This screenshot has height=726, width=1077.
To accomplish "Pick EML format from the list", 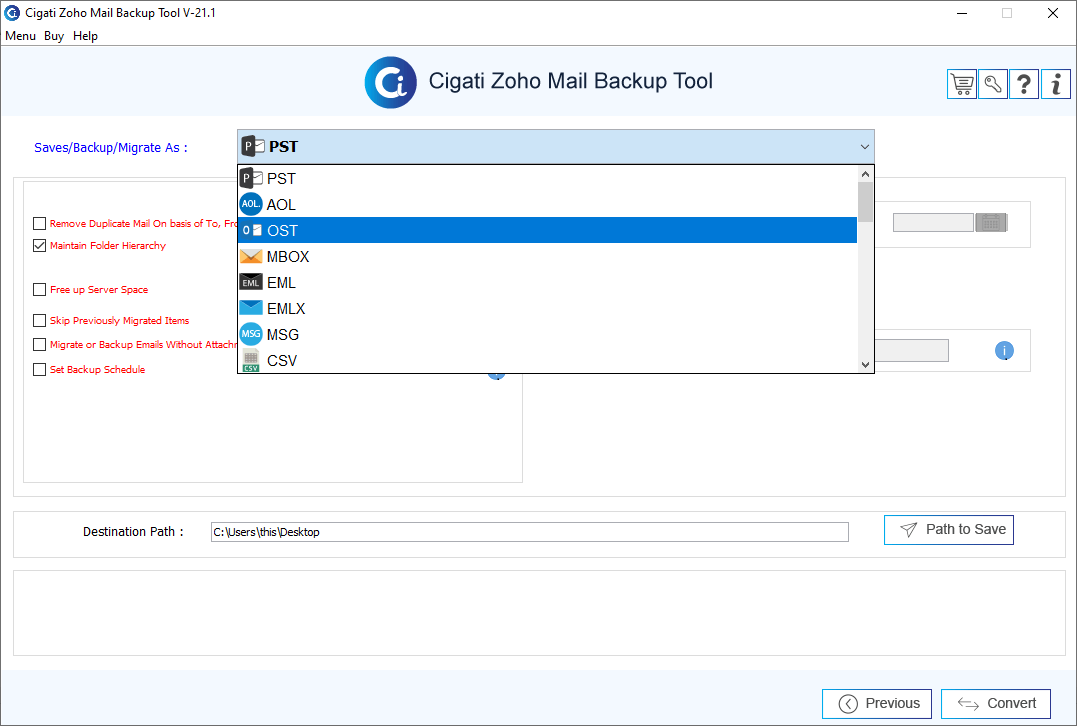I will click(x=547, y=282).
